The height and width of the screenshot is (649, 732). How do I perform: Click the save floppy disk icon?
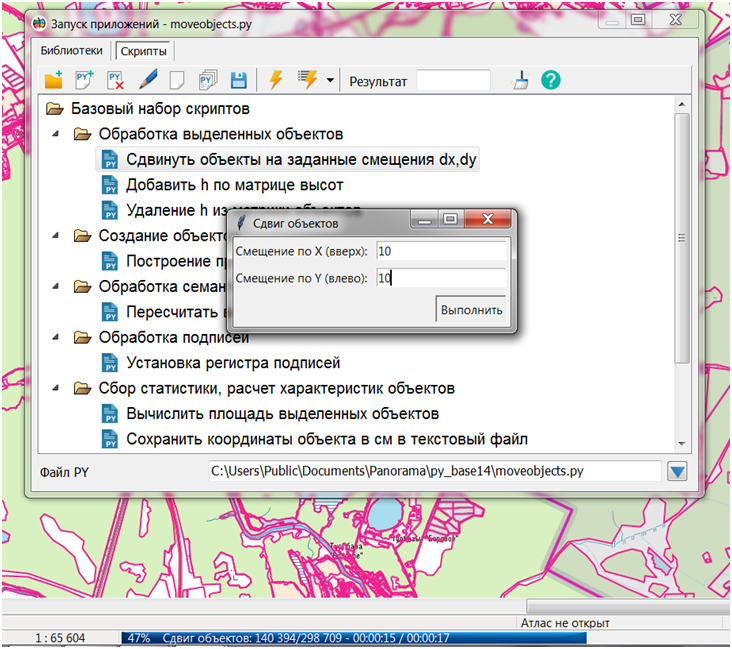coord(239,80)
